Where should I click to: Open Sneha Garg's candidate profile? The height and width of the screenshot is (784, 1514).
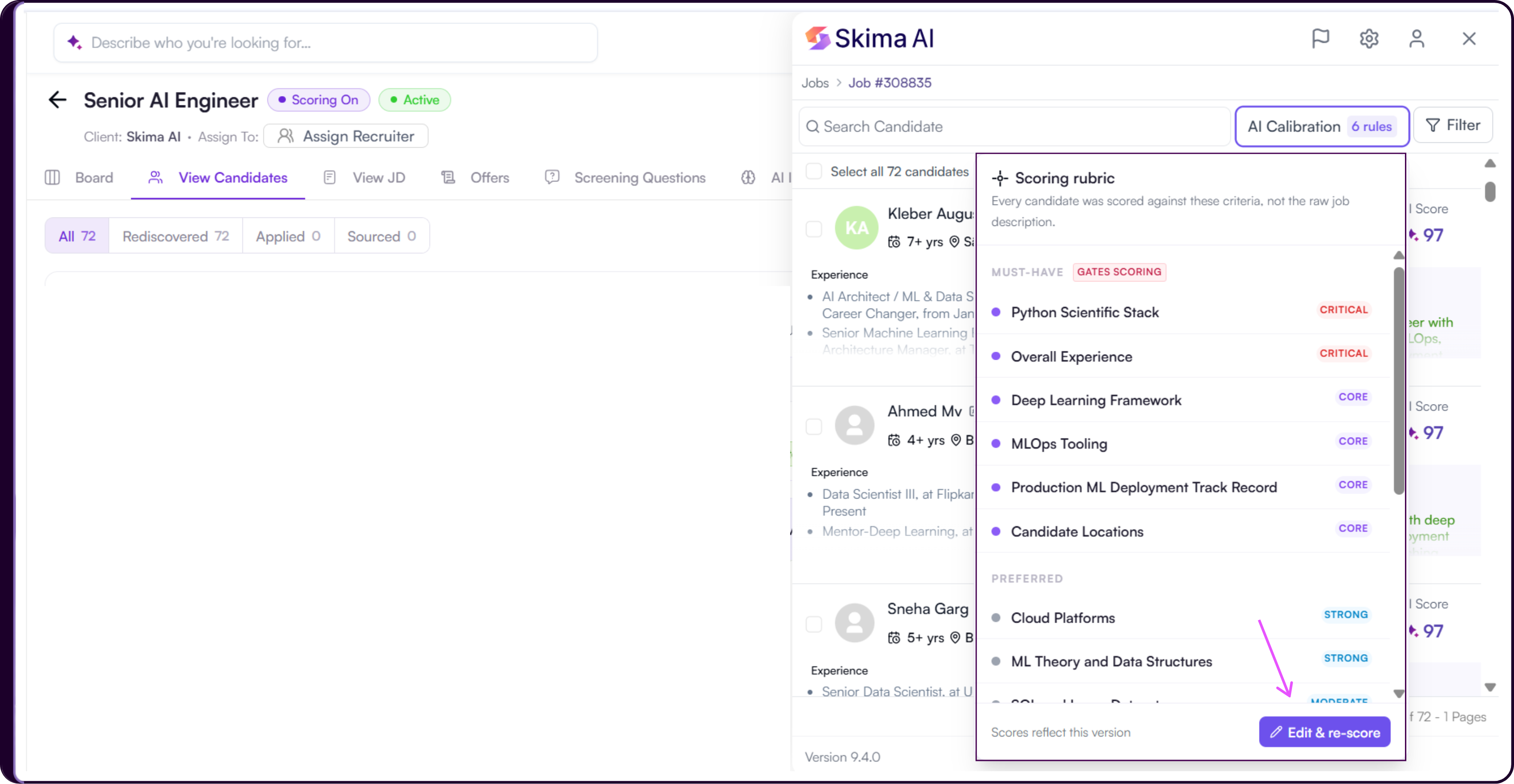928,609
